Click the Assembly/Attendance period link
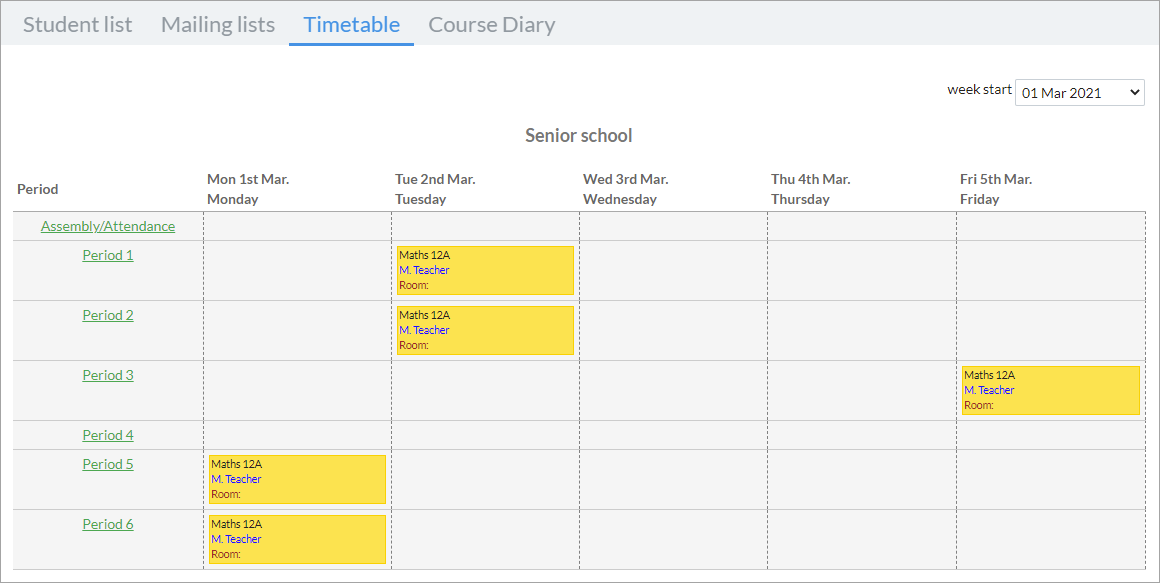The image size is (1160, 583). click(x=108, y=226)
